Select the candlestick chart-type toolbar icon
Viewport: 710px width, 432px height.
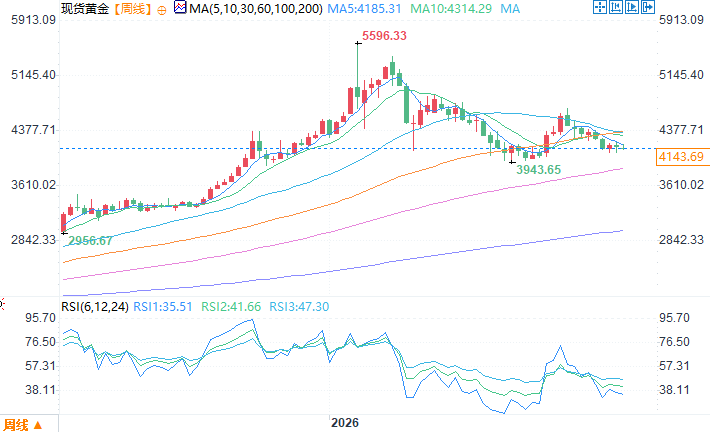[x=616, y=7]
